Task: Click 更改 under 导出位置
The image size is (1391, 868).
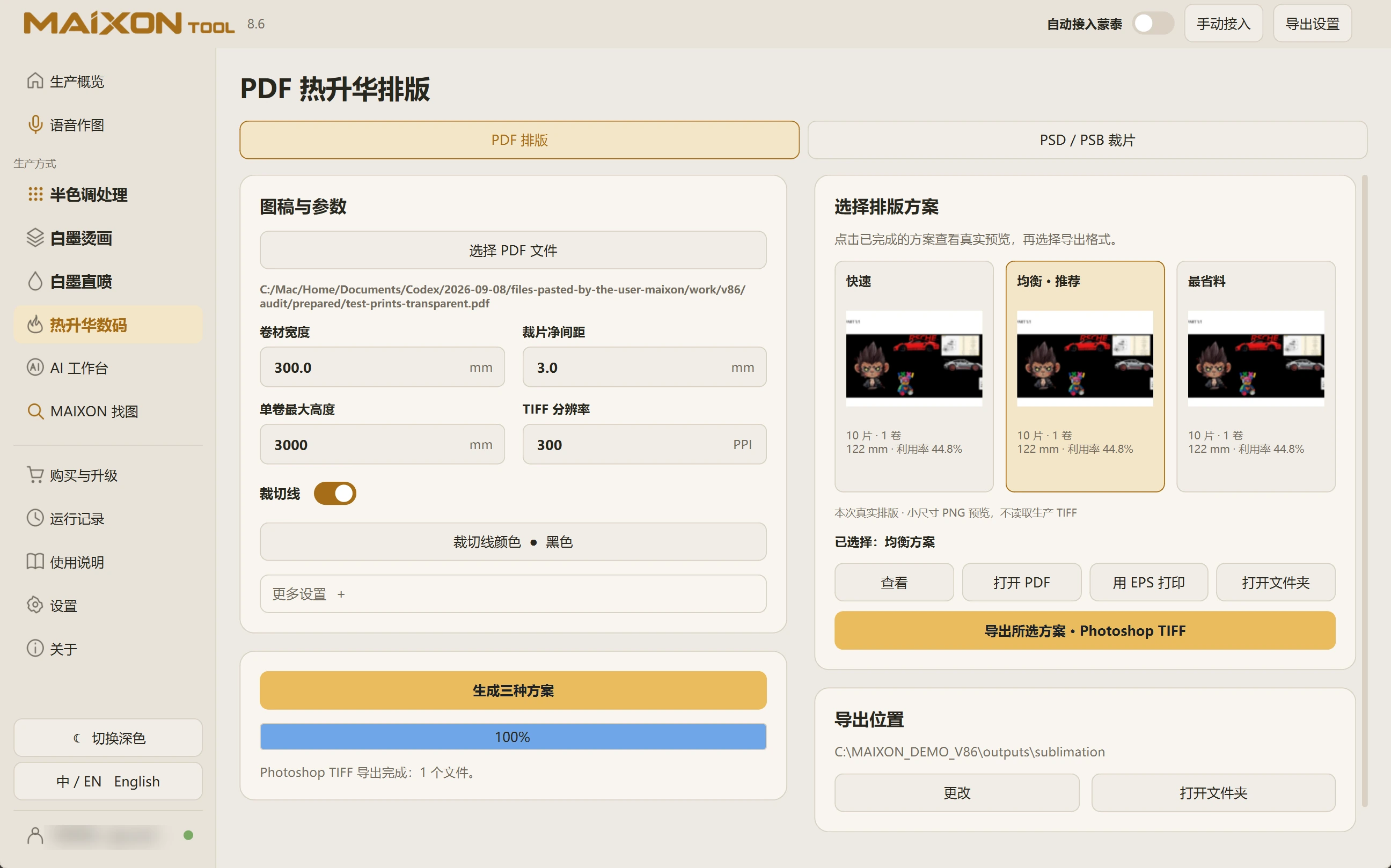Action: [957, 793]
